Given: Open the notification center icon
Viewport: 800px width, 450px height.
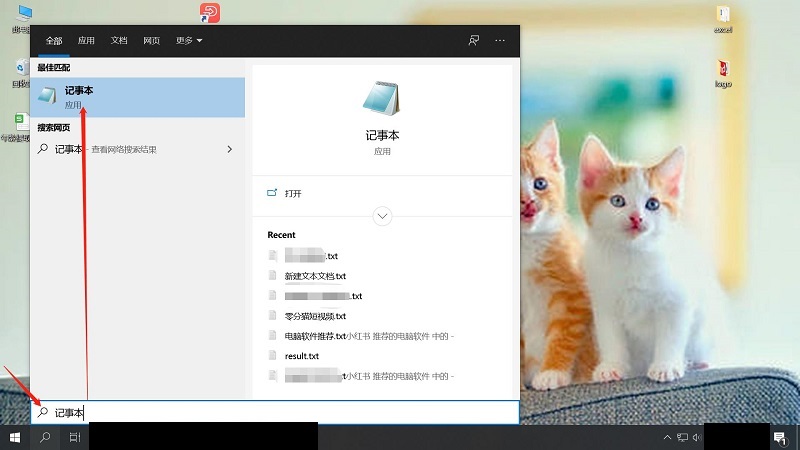Looking at the screenshot, I should 780,438.
